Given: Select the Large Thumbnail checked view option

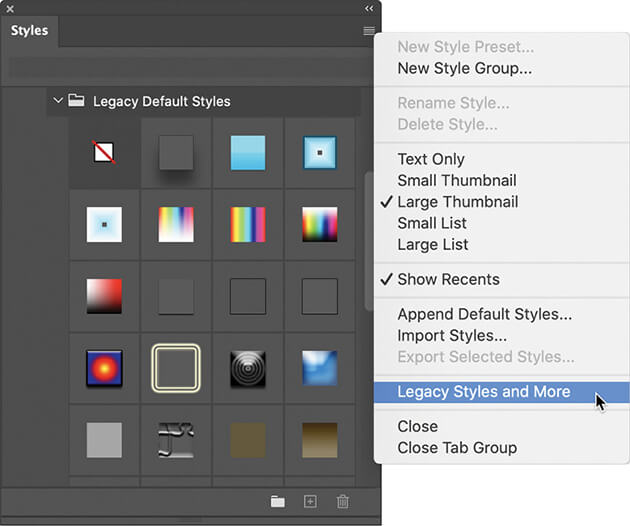Looking at the screenshot, I should pos(457,202).
